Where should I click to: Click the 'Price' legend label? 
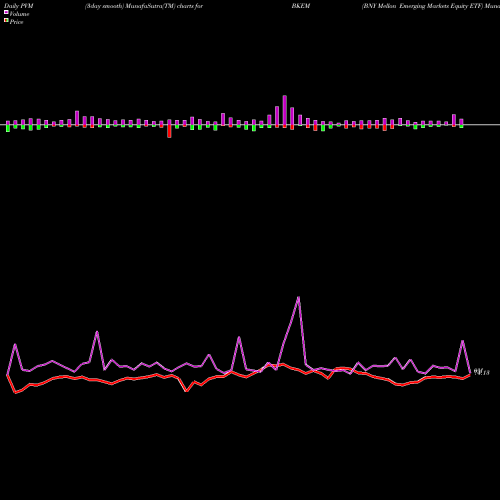coord(16,22)
